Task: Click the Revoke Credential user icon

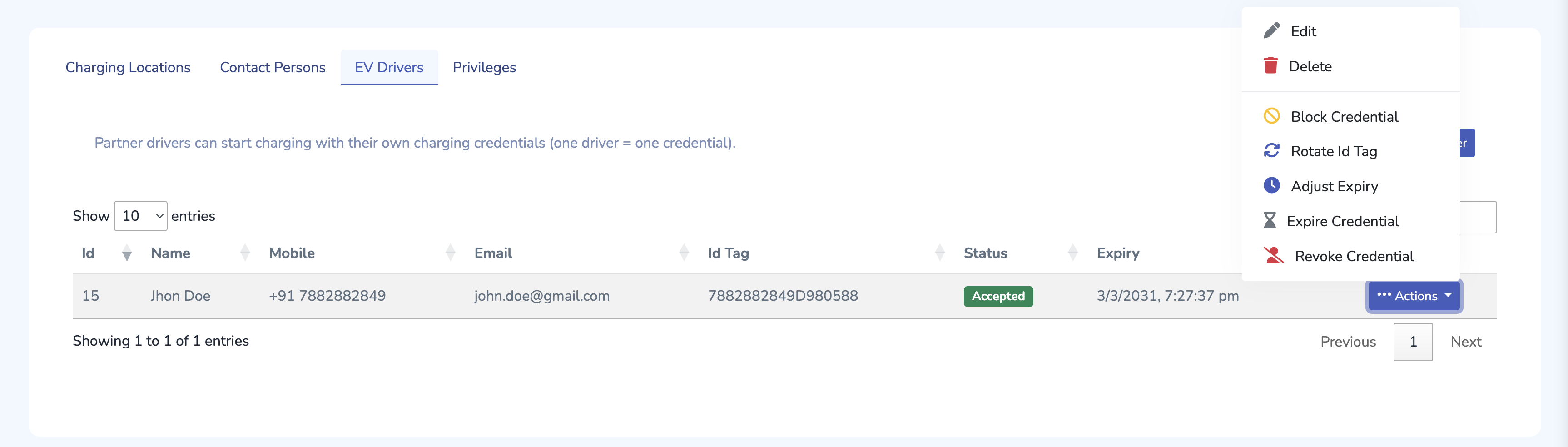Action: click(x=1273, y=255)
